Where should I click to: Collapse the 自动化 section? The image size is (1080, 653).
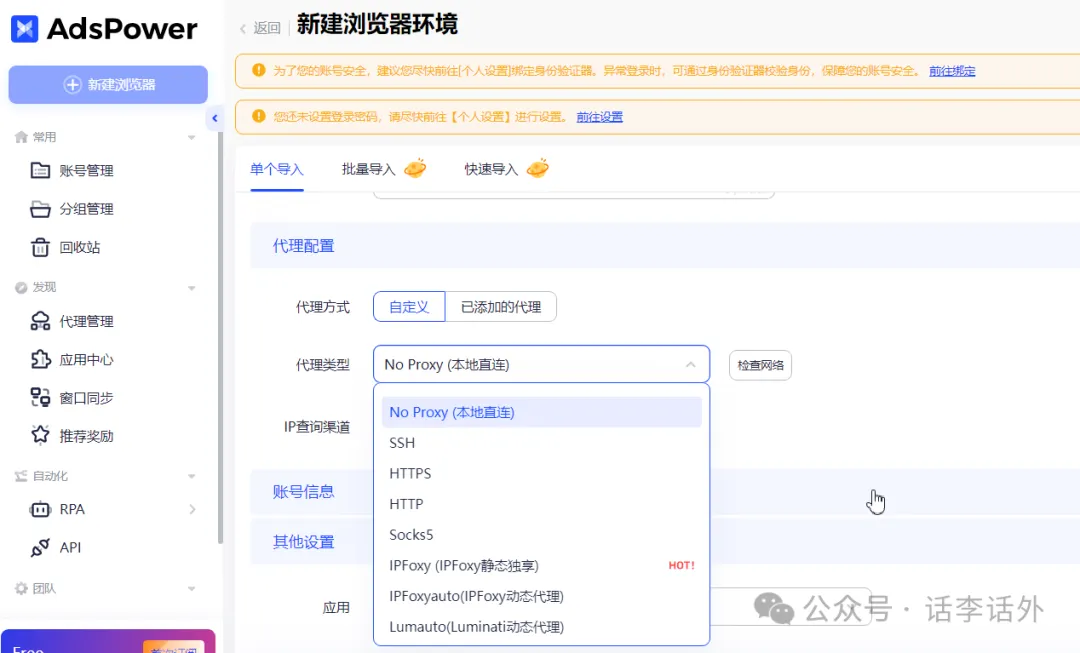coord(191,476)
